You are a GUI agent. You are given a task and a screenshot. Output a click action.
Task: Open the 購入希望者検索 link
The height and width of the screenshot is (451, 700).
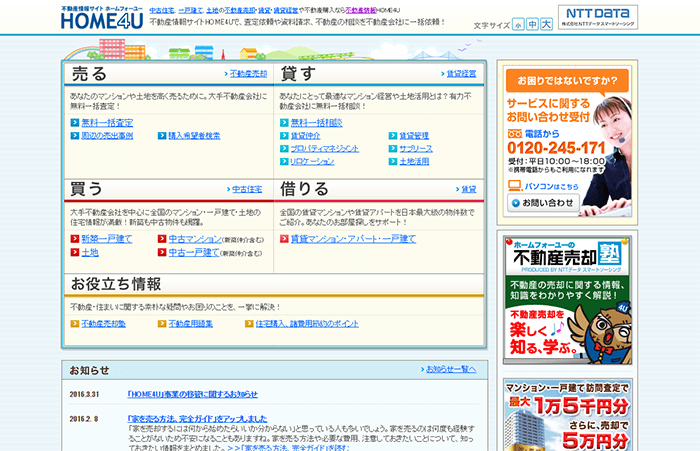pyautogui.click(x=194, y=136)
